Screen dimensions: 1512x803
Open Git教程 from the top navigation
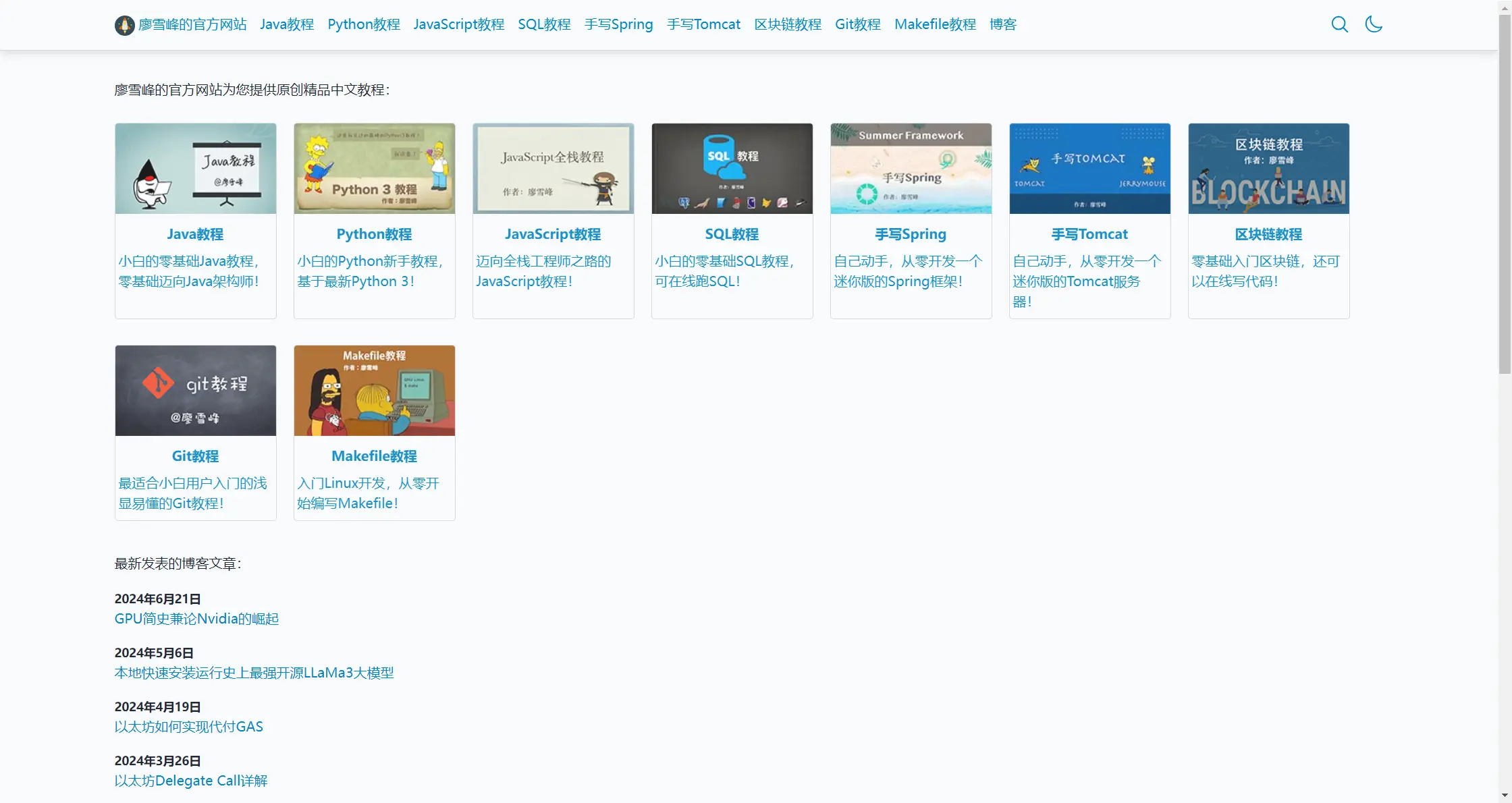[857, 24]
